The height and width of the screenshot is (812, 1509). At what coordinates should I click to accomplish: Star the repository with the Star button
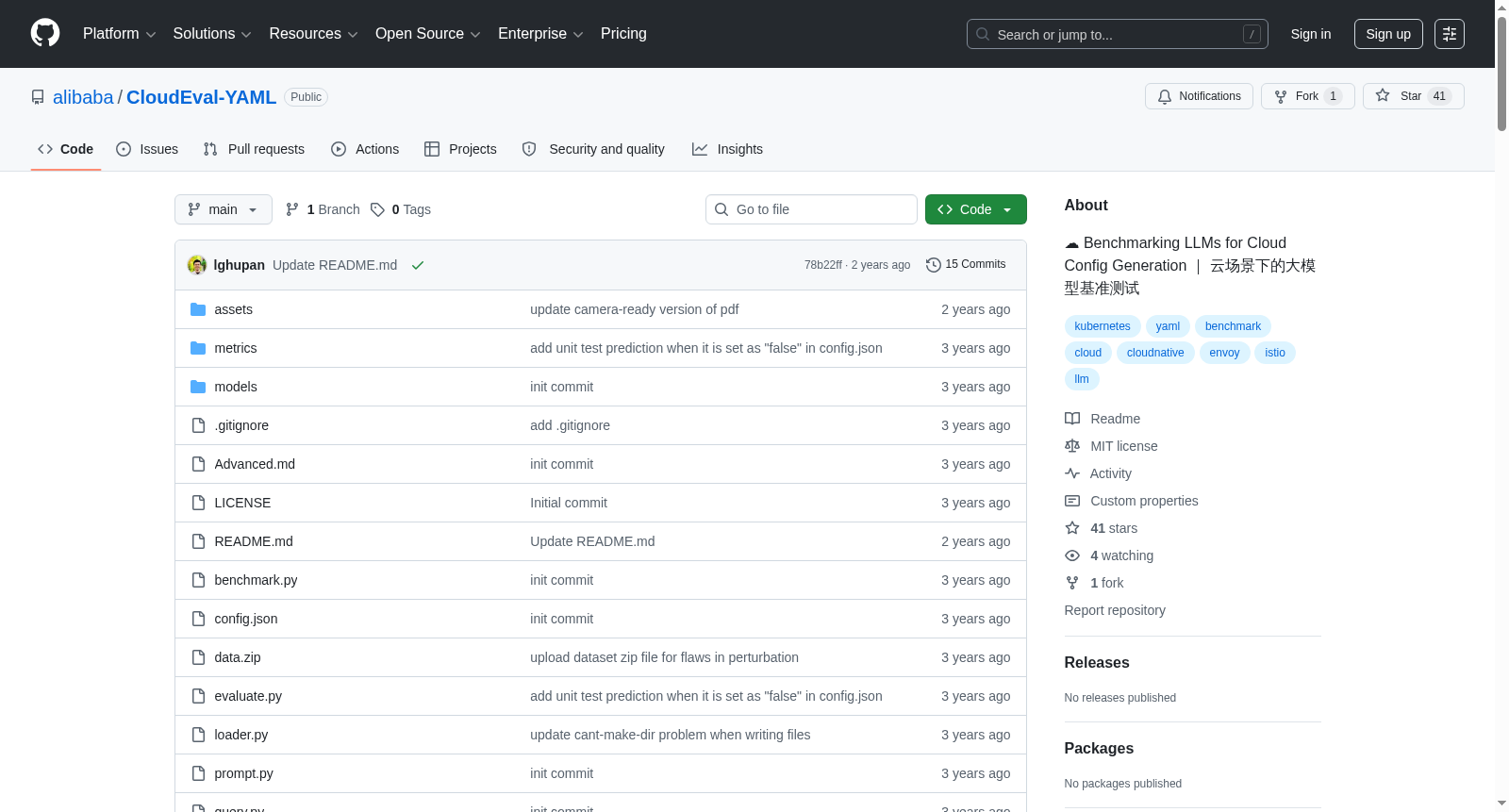pyautogui.click(x=1413, y=96)
